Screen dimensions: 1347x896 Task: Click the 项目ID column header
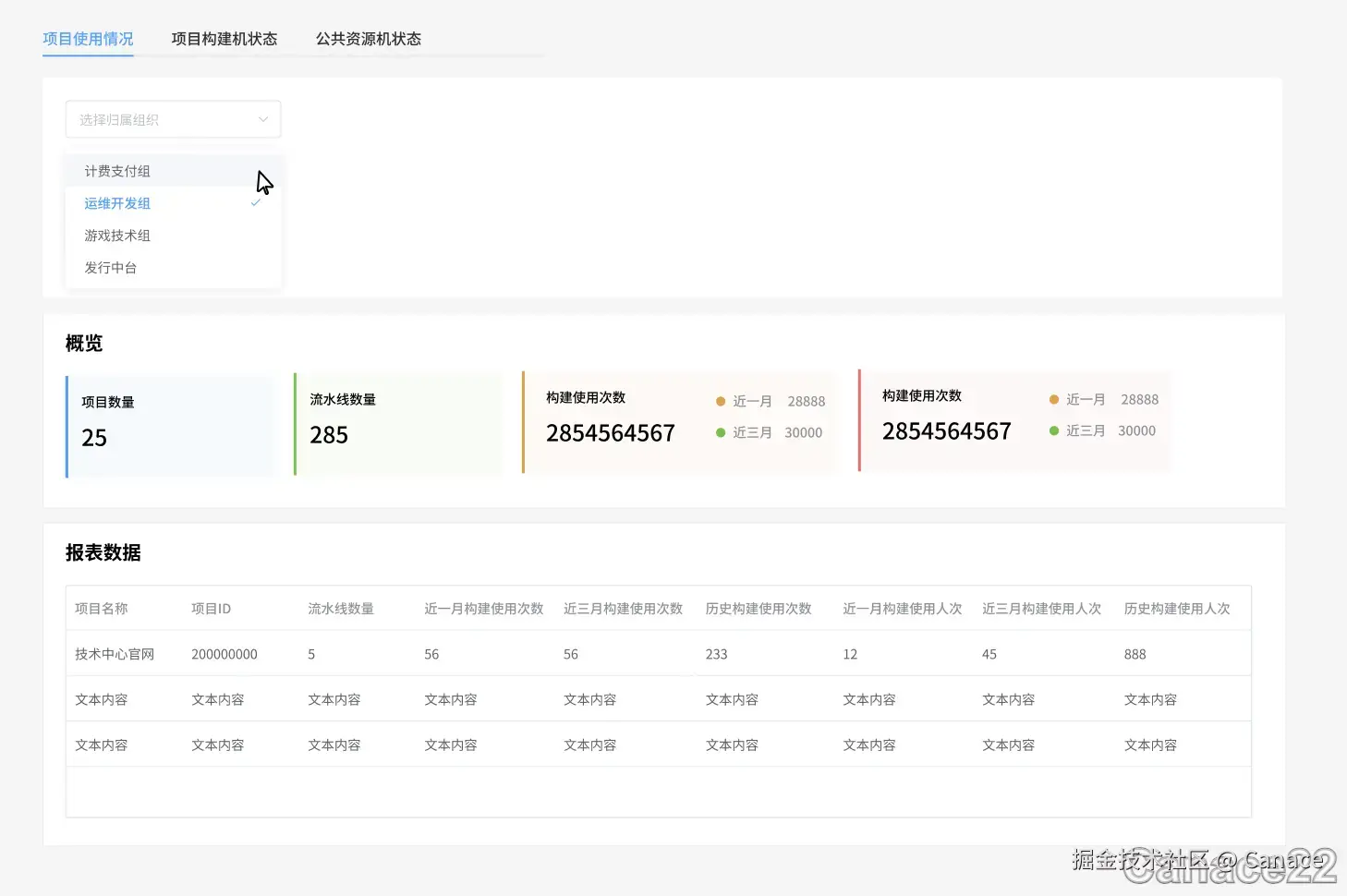[x=211, y=609]
